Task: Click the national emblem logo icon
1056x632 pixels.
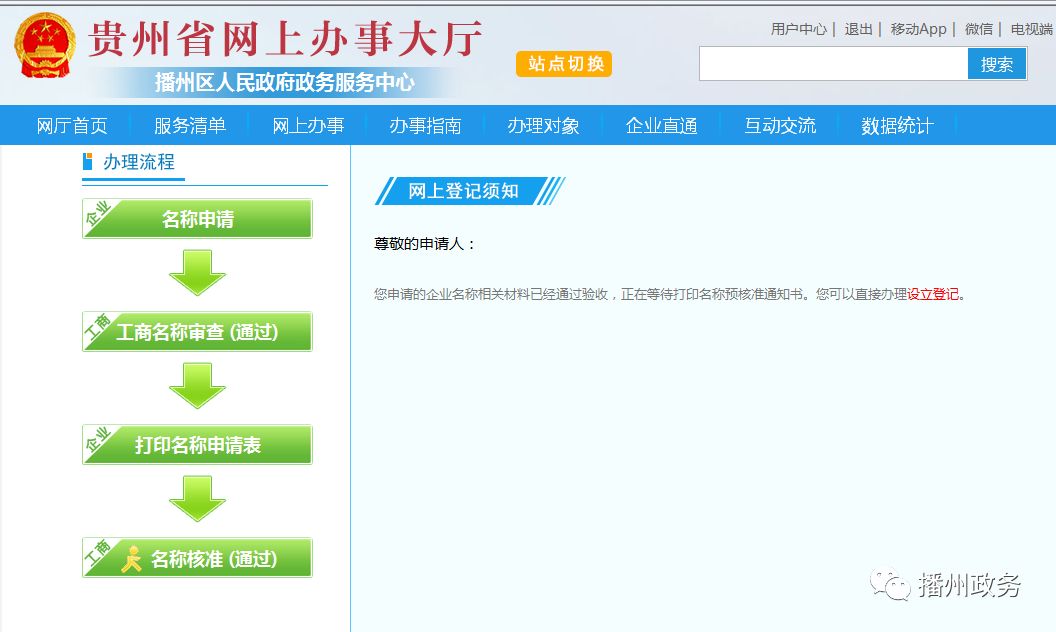Action: point(45,46)
